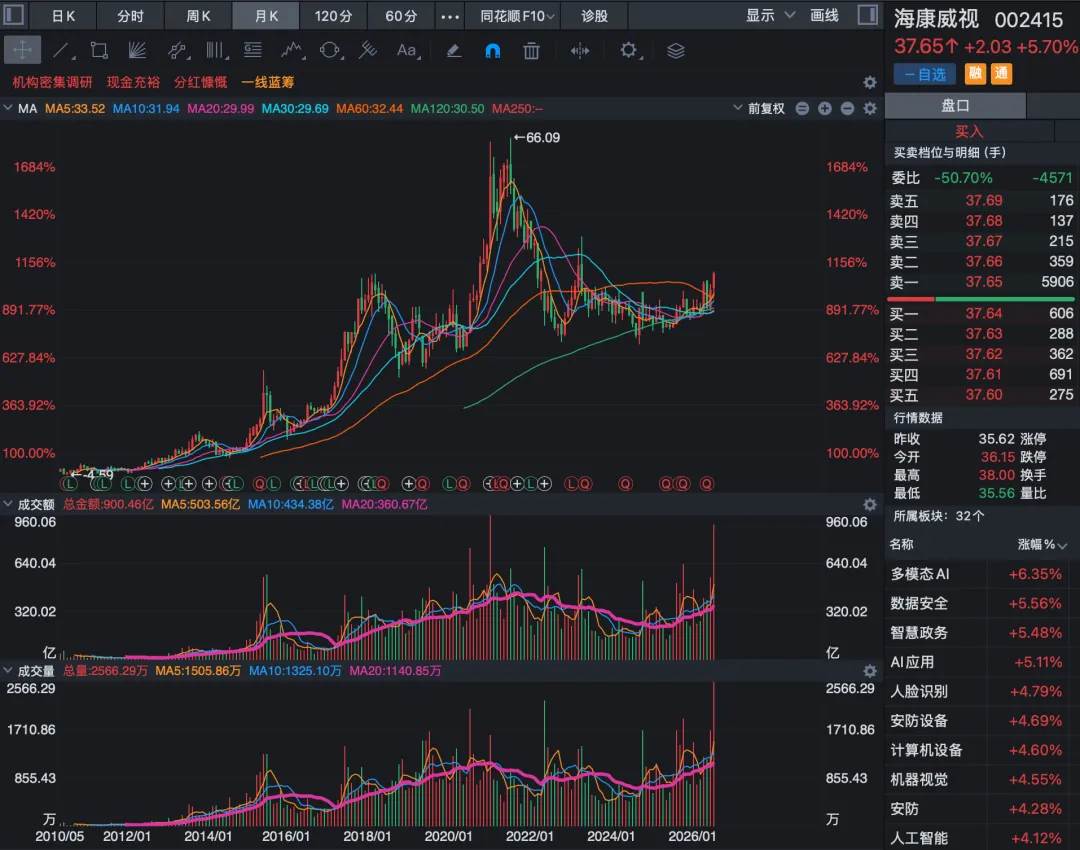Image resolution: width=1080 pixels, height=850 pixels.
Task: Select the crosshair move cursor tool
Action: click(22, 50)
